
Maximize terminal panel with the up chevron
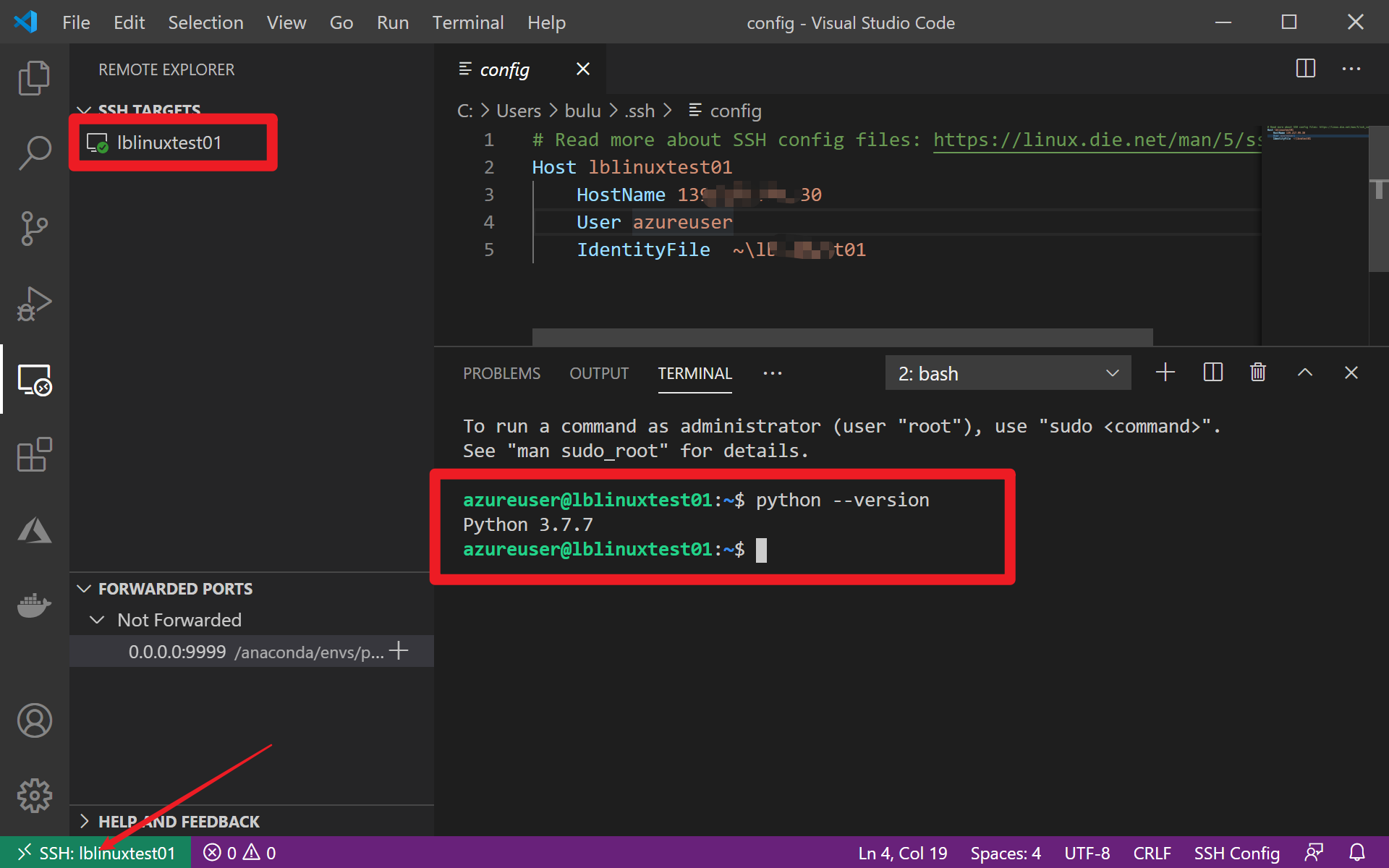(x=1304, y=373)
